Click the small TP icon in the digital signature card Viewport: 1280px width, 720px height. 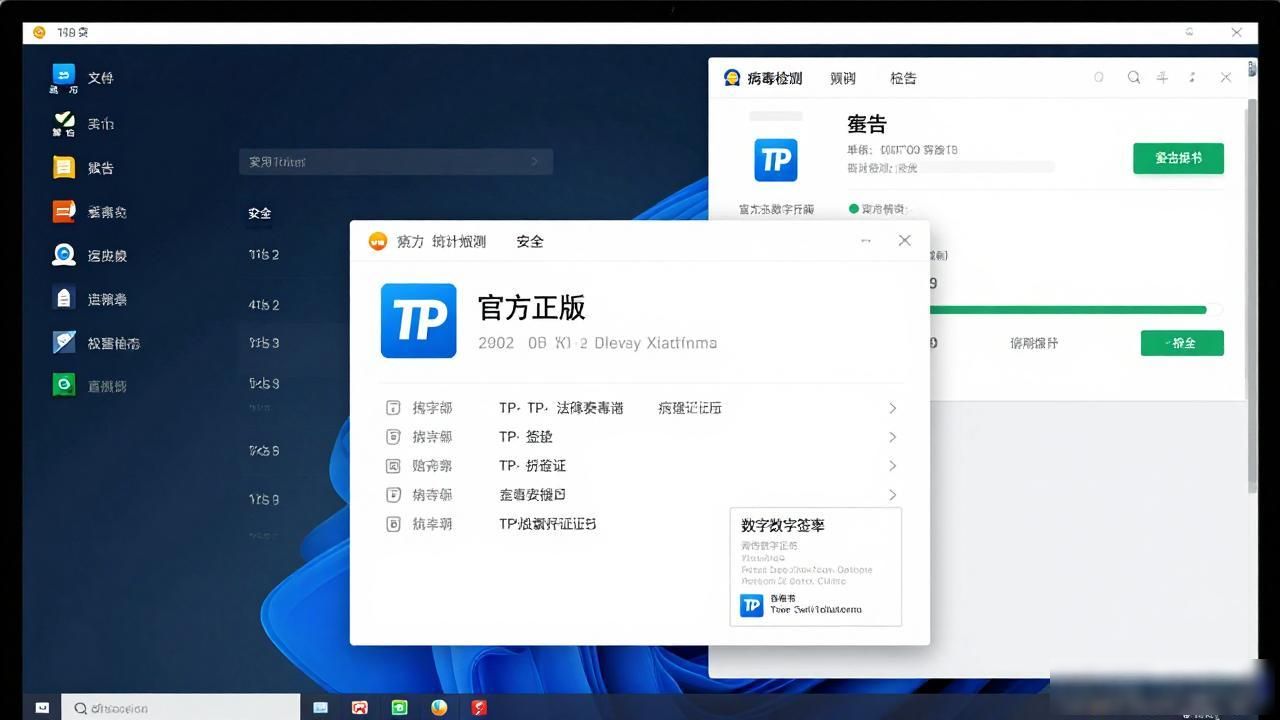tap(751, 604)
